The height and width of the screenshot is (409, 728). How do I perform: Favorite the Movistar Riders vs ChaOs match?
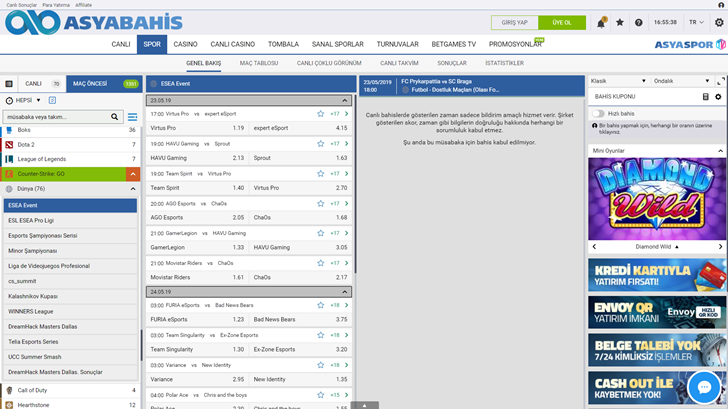pyautogui.click(x=320, y=263)
